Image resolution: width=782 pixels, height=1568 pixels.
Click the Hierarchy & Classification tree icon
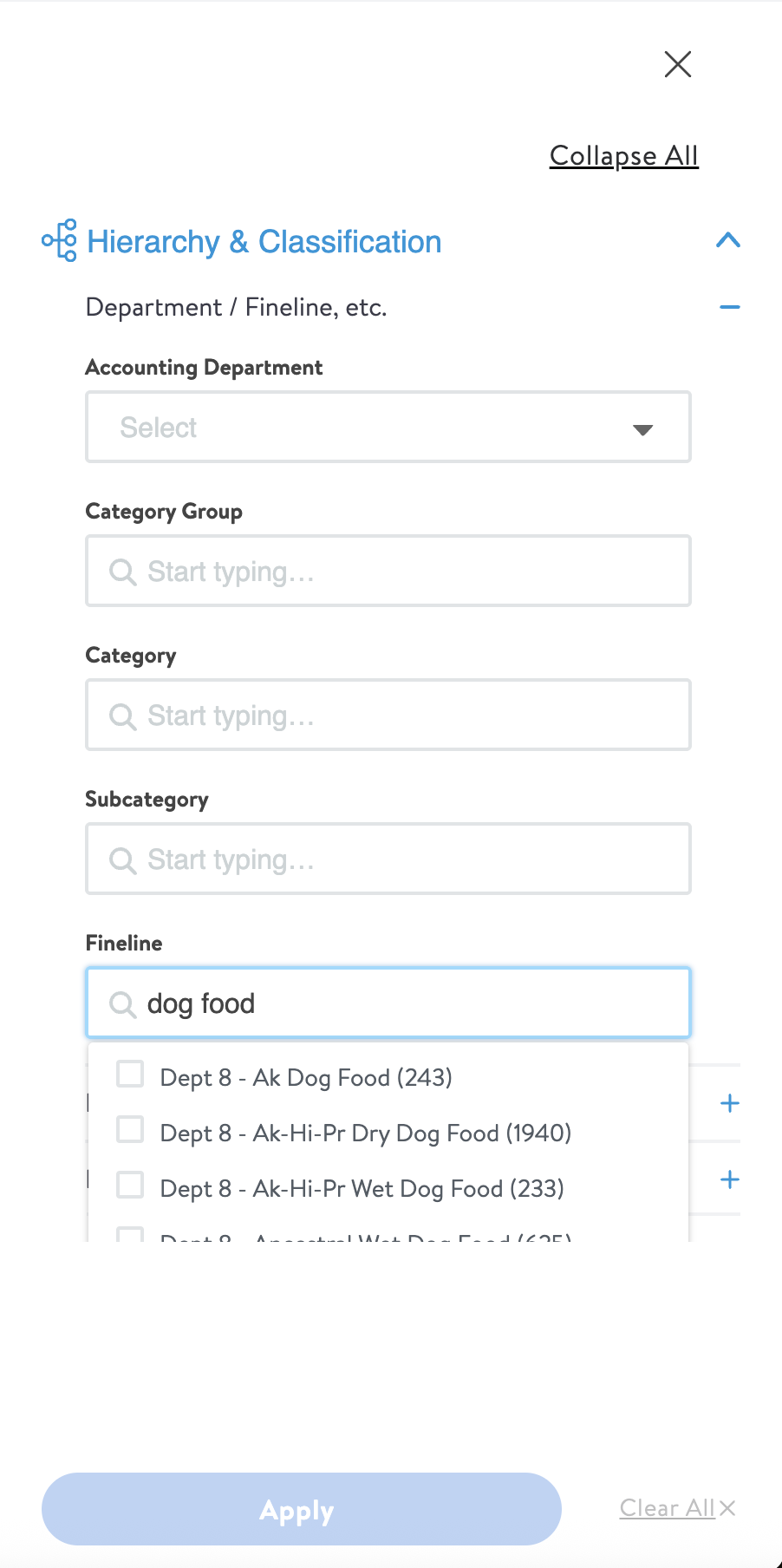tap(60, 240)
